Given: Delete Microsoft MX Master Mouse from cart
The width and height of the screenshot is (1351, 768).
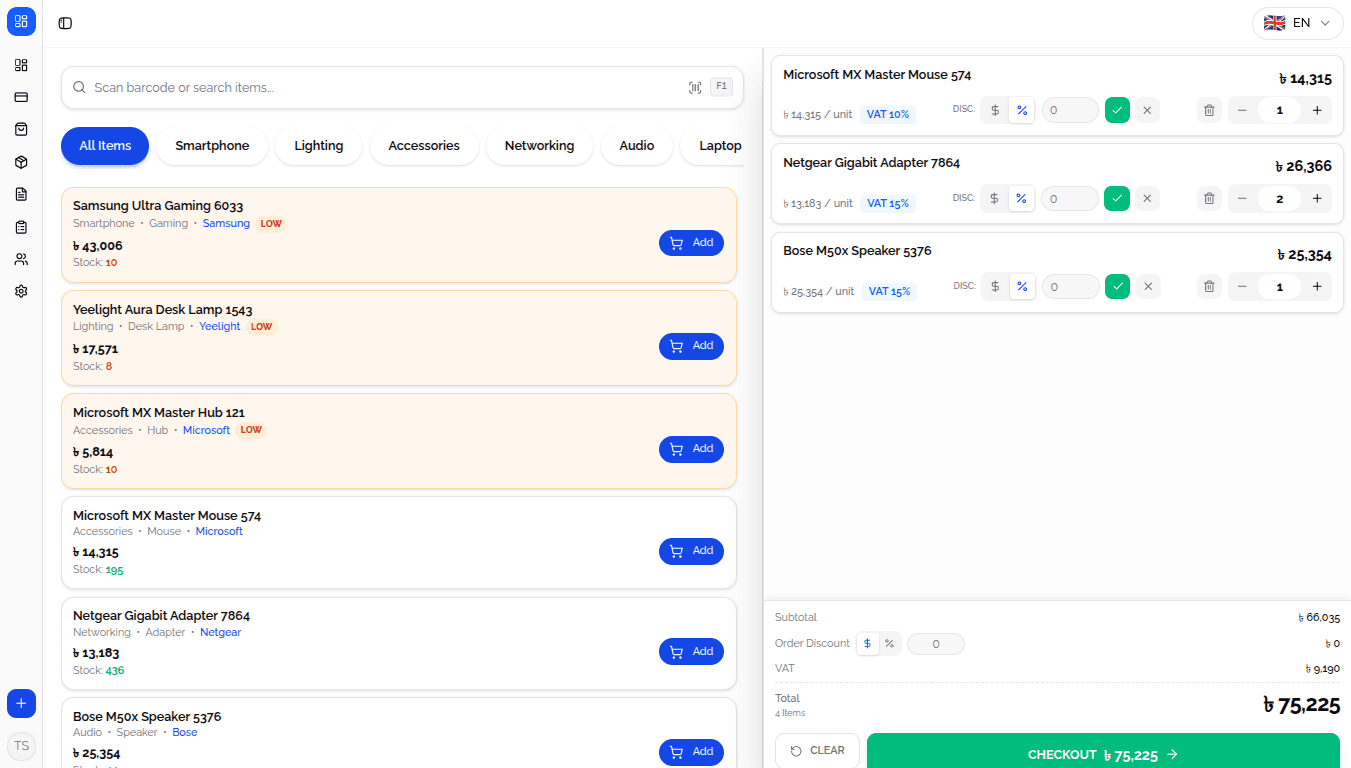Looking at the screenshot, I should coord(1209,110).
